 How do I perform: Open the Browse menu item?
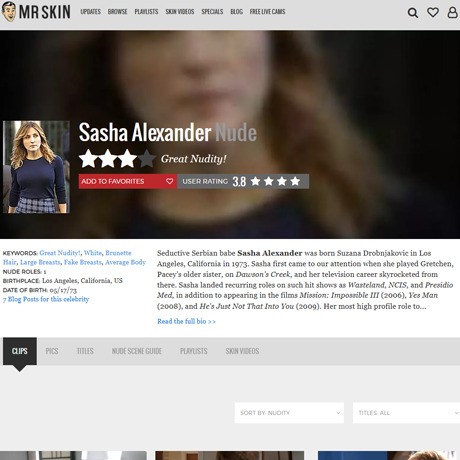tap(117, 12)
